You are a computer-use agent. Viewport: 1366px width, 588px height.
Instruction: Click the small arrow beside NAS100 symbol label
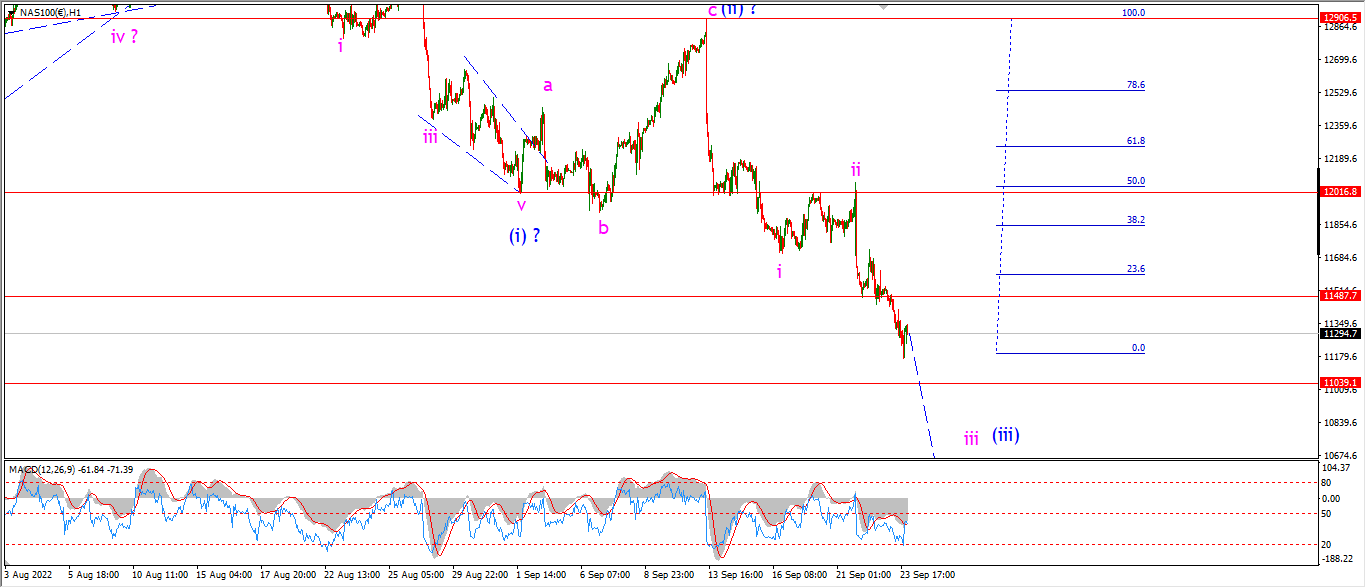pos(10,12)
